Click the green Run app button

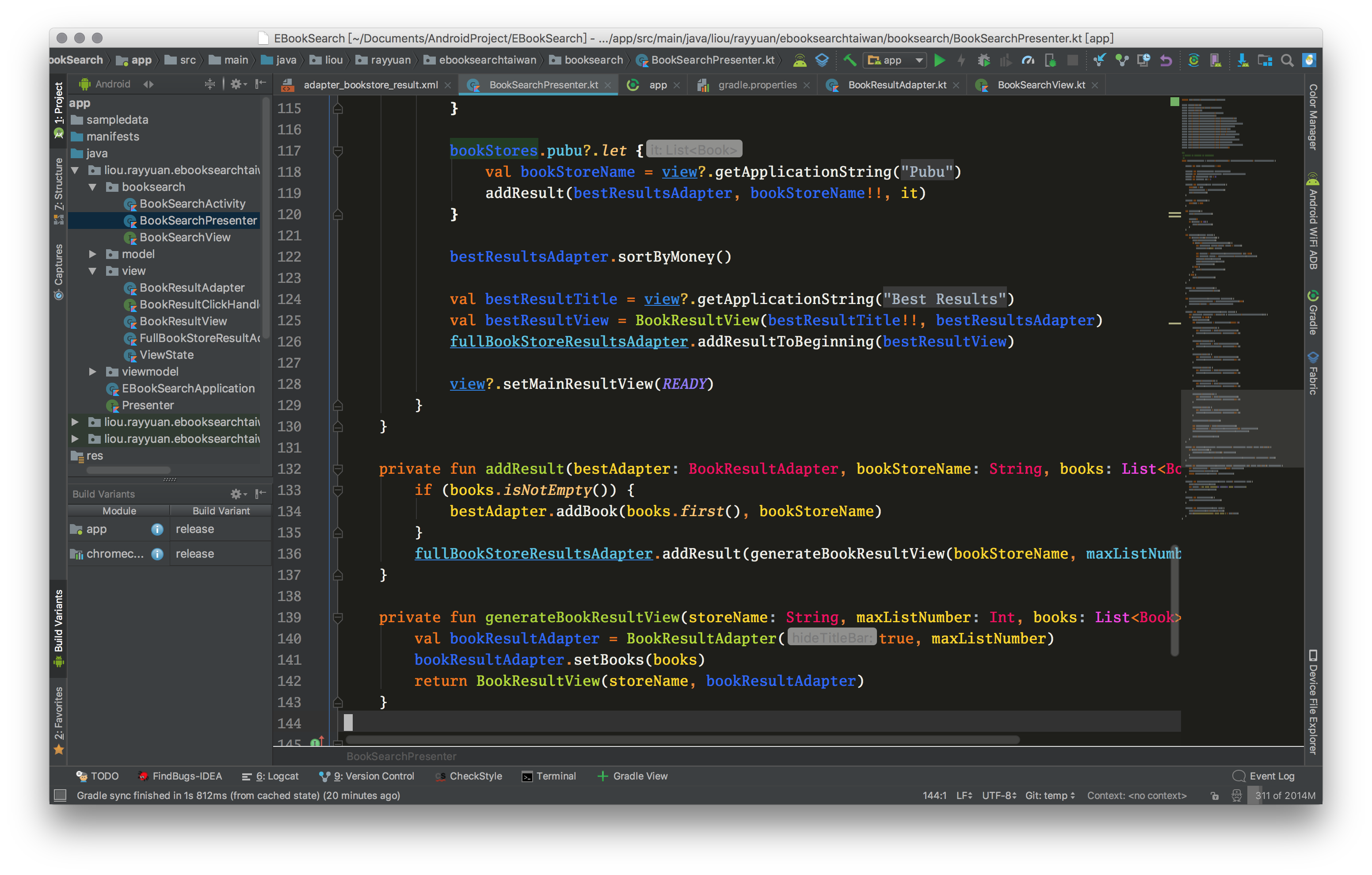click(940, 61)
